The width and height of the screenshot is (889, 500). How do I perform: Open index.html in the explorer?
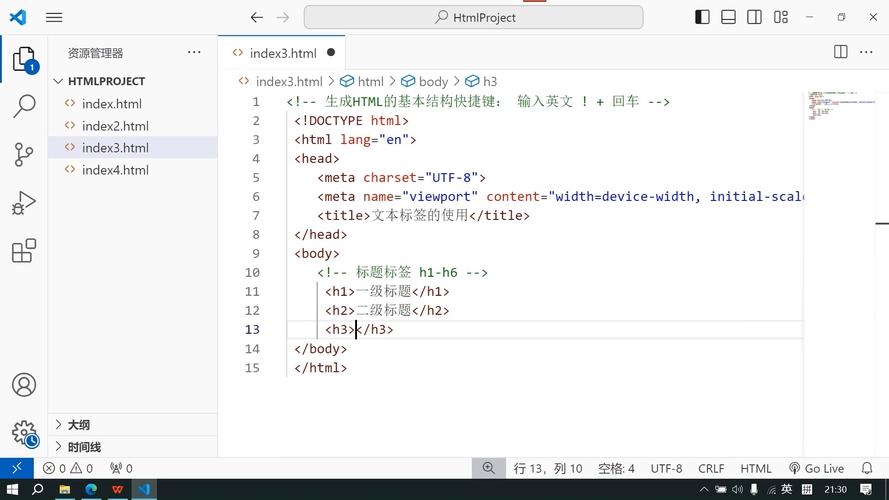112,104
